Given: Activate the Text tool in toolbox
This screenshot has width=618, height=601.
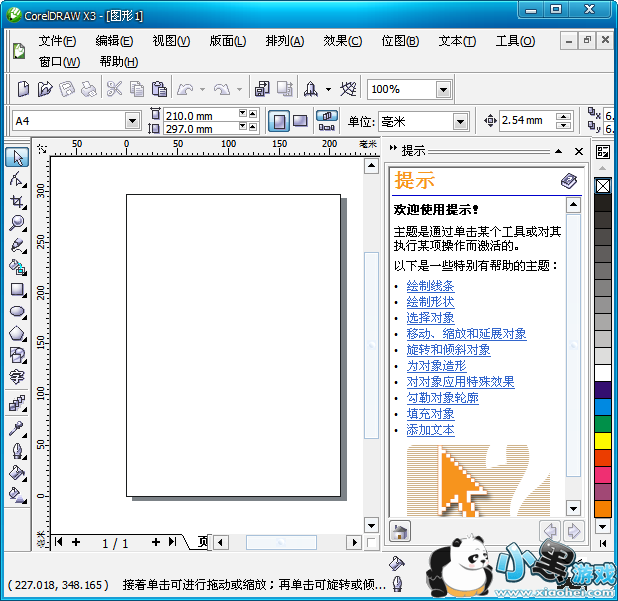Looking at the screenshot, I should (x=17, y=377).
